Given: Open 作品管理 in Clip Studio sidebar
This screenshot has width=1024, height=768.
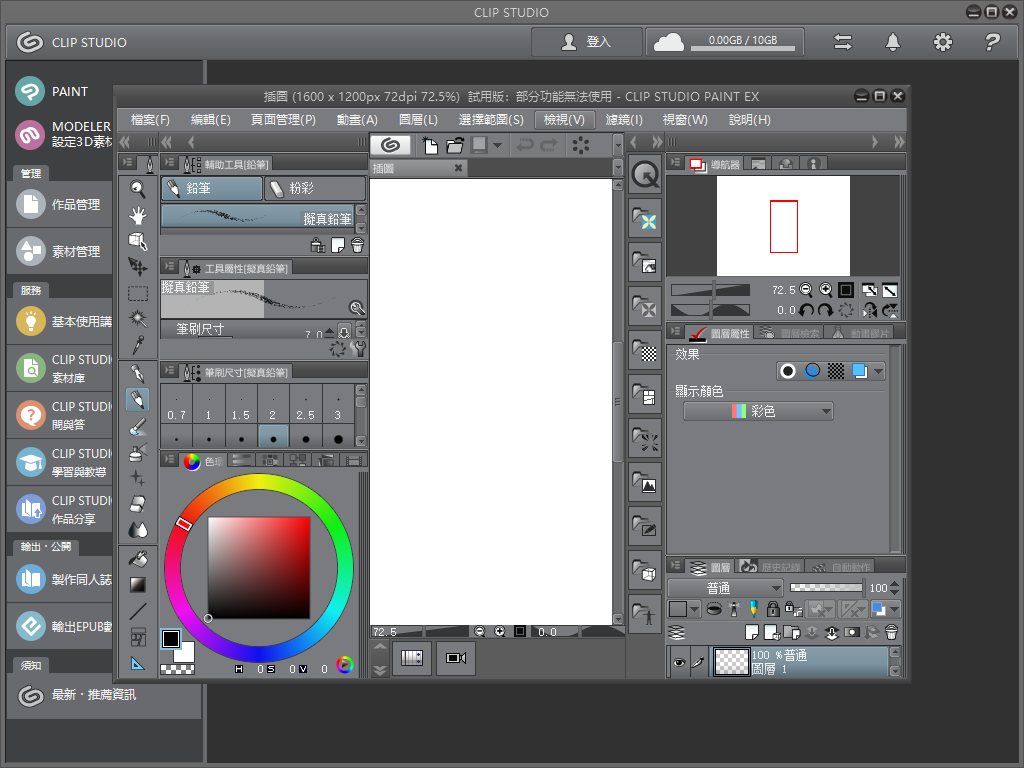Looking at the screenshot, I should coord(59,204).
